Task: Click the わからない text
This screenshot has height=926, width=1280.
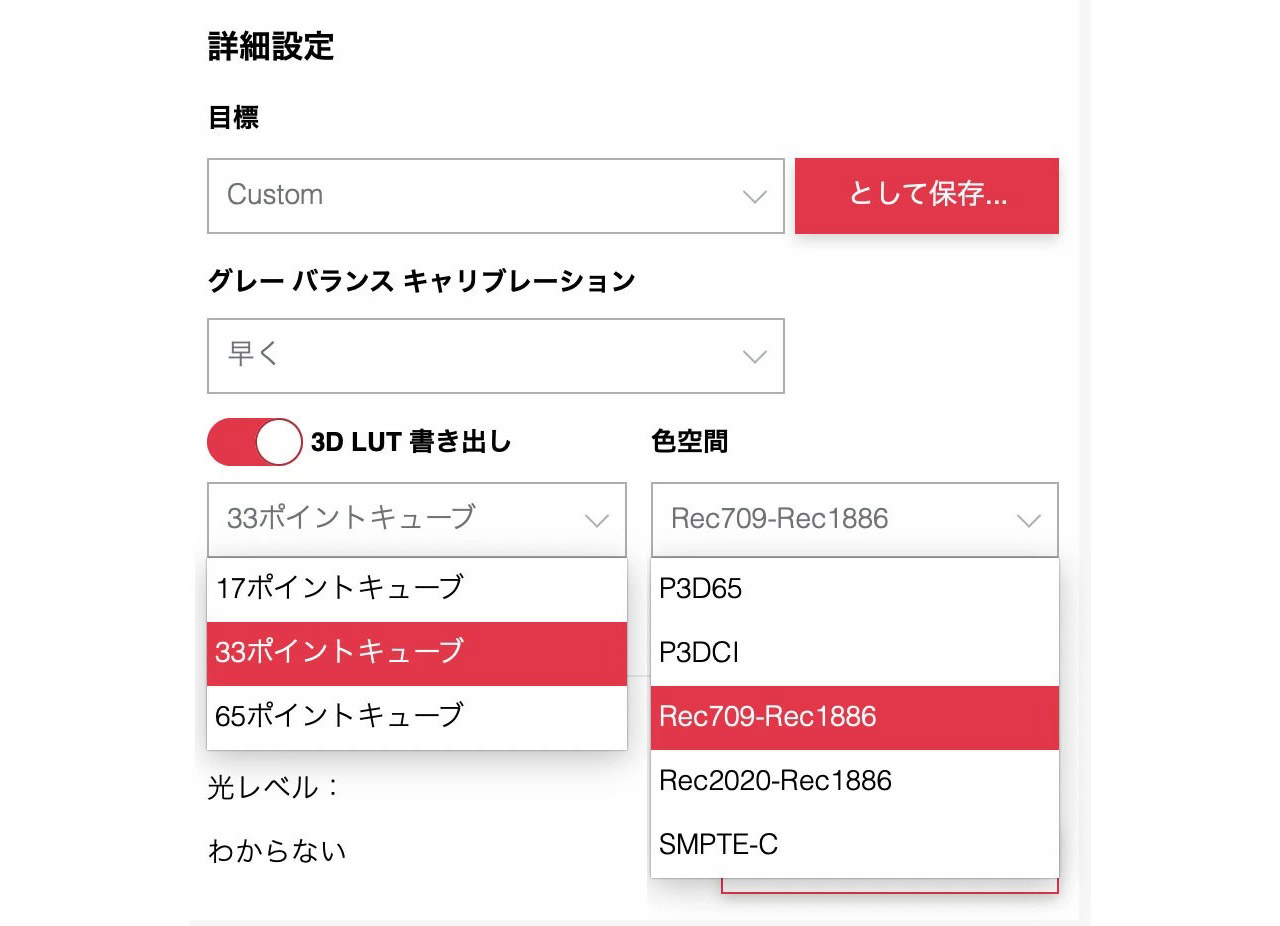Action: 277,852
